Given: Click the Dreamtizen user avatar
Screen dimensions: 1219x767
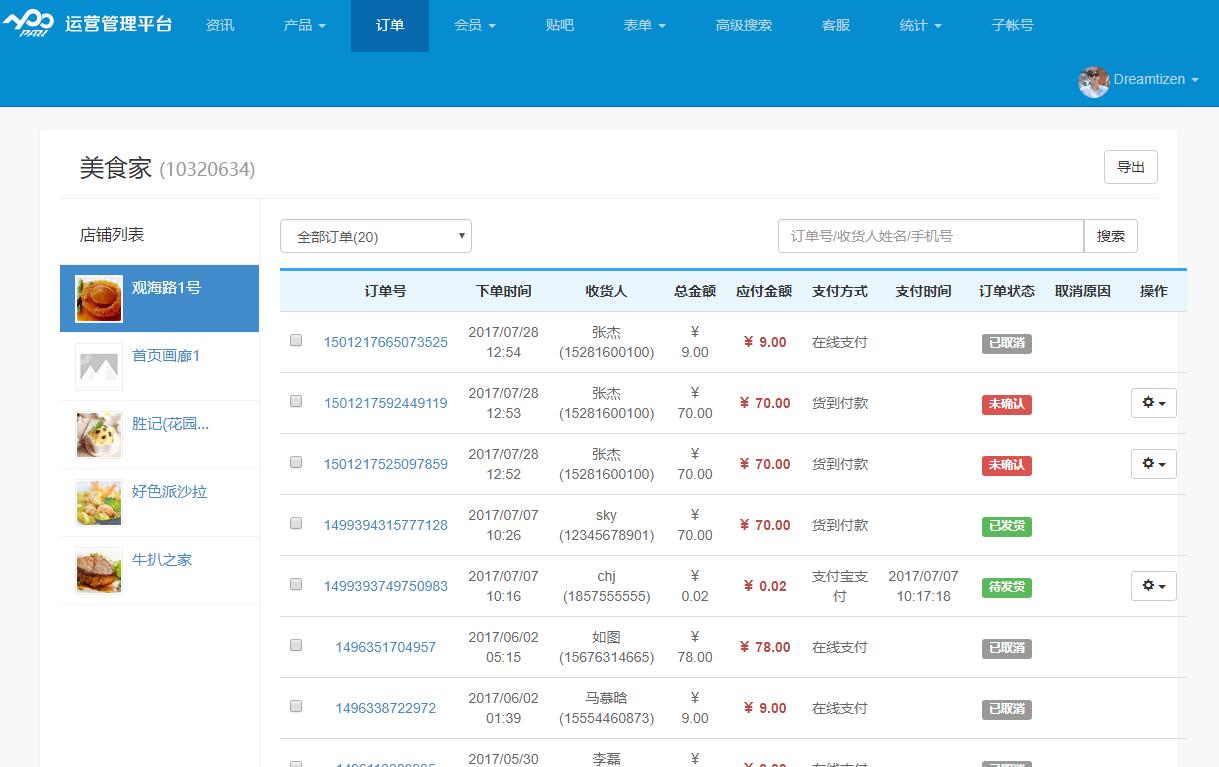Looking at the screenshot, I should point(1093,81).
